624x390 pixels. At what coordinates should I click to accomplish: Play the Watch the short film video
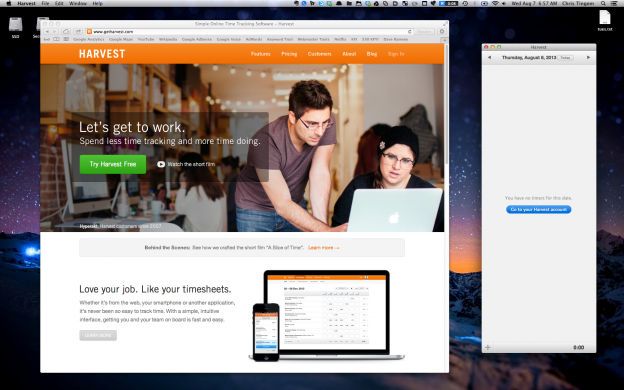coord(186,164)
